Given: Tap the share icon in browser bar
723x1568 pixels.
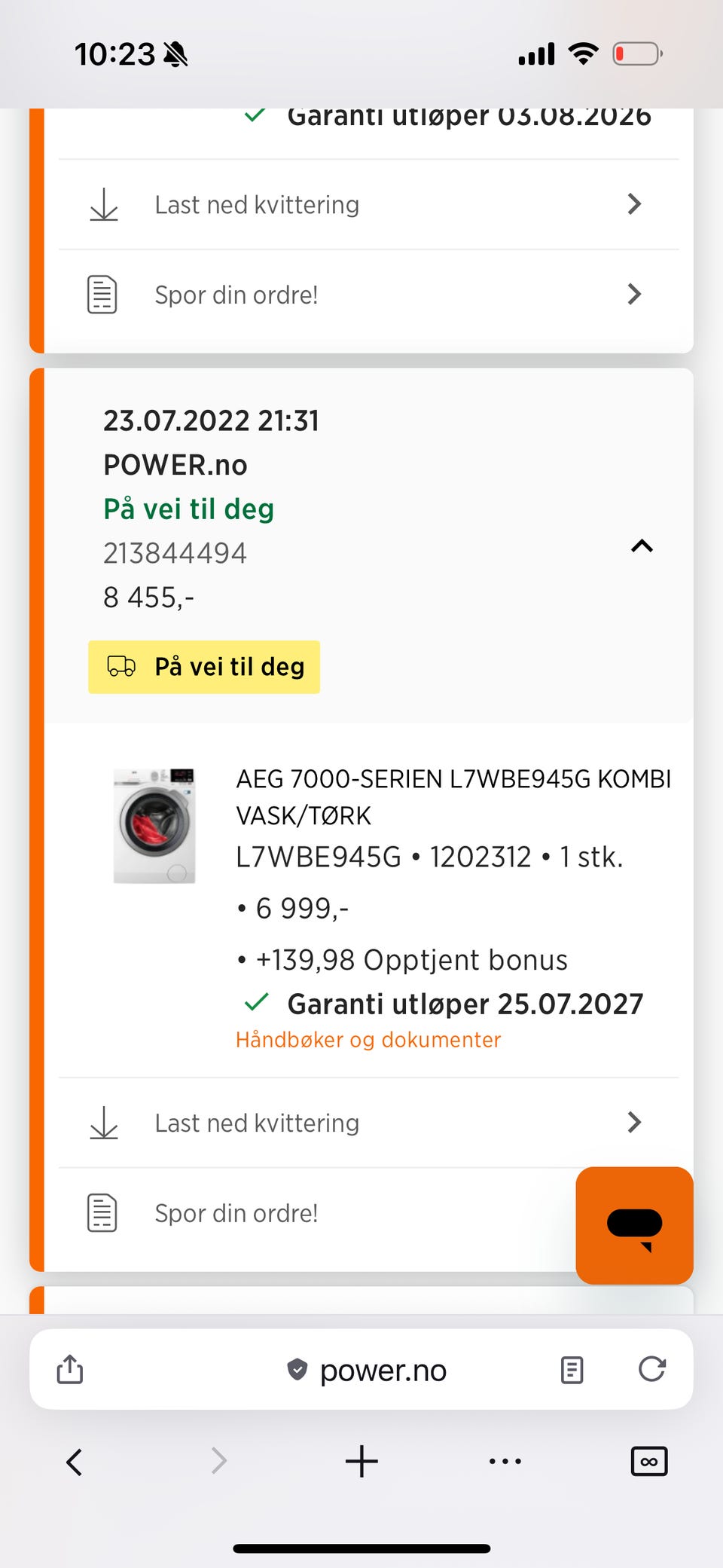Looking at the screenshot, I should click(x=70, y=1369).
